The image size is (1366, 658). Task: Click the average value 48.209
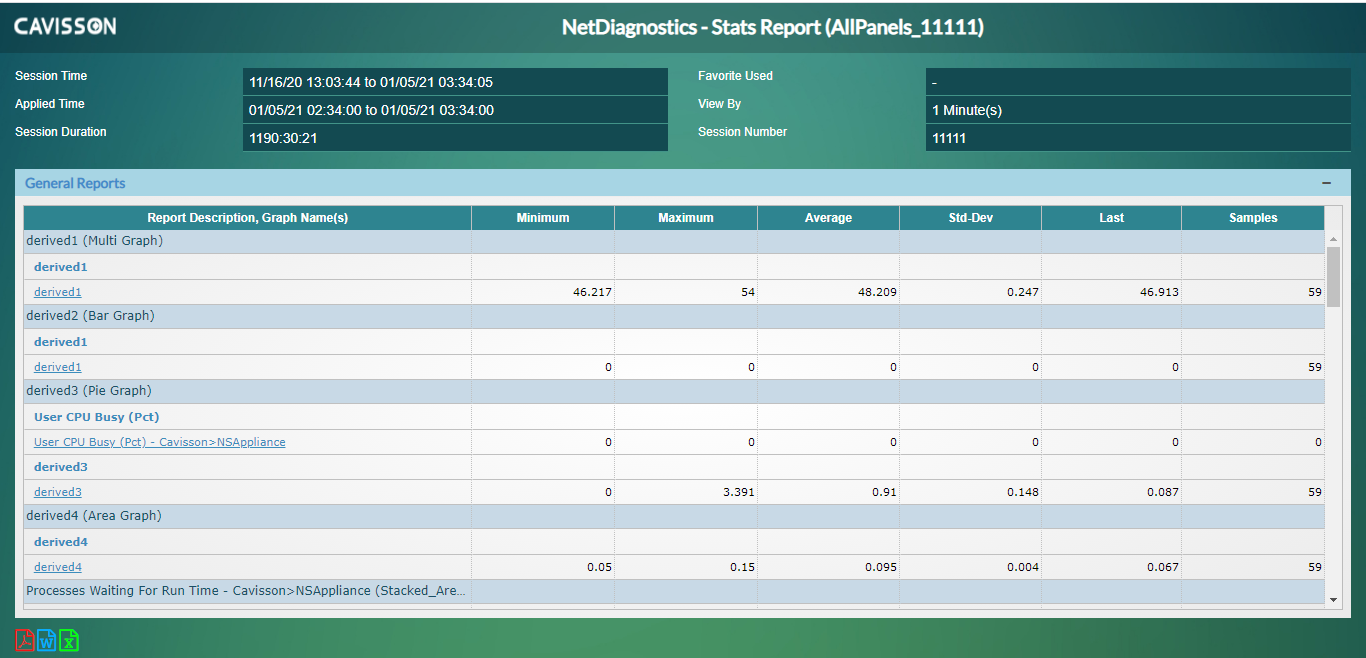[x=875, y=292]
